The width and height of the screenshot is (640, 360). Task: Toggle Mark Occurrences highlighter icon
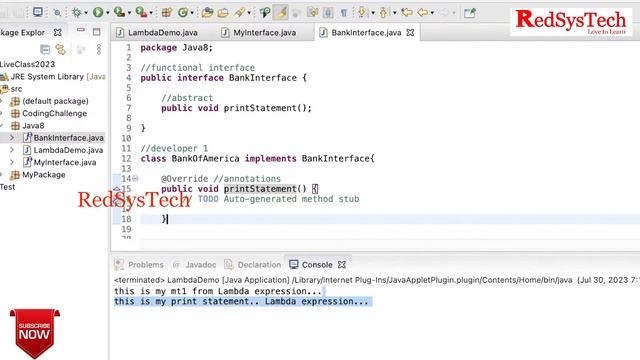(281, 13)
